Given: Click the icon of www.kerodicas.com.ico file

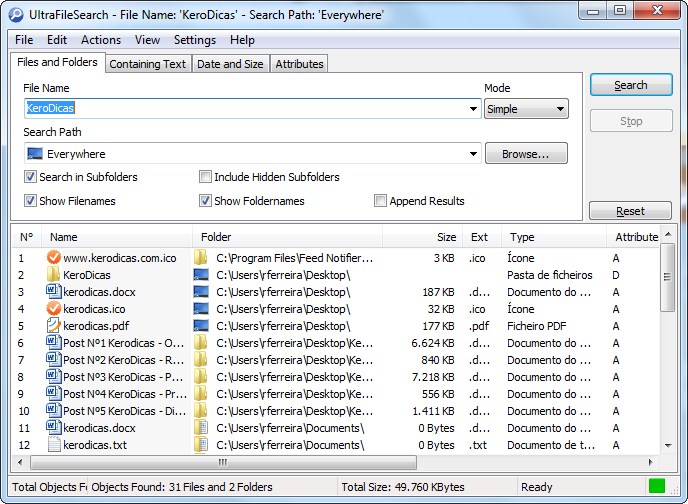Looking at the screenshot, I should (54, 257).
